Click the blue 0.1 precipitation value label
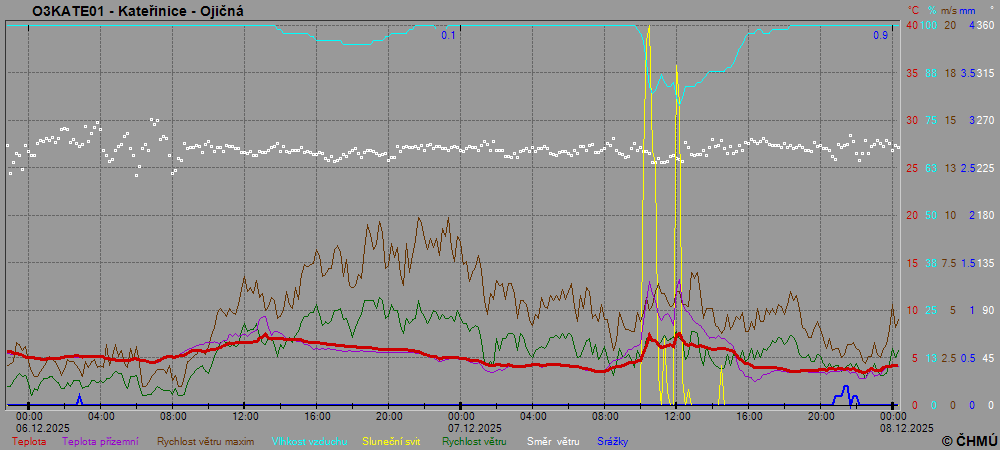The width and height of the screenshot is (1000, 450). point(449,35)
